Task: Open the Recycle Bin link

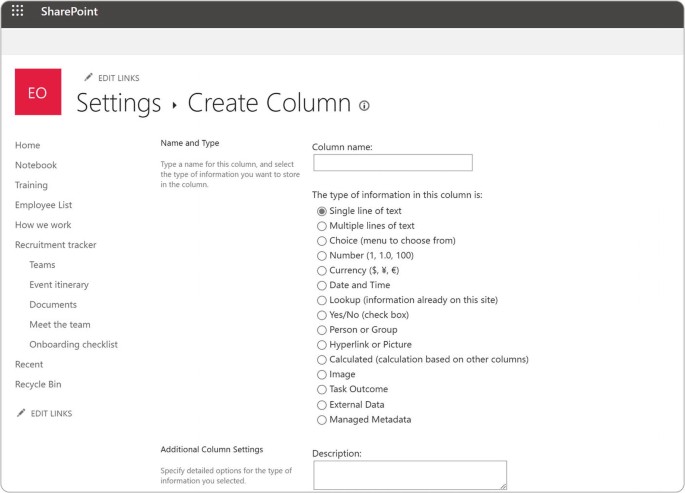Action: click(38, 385)
